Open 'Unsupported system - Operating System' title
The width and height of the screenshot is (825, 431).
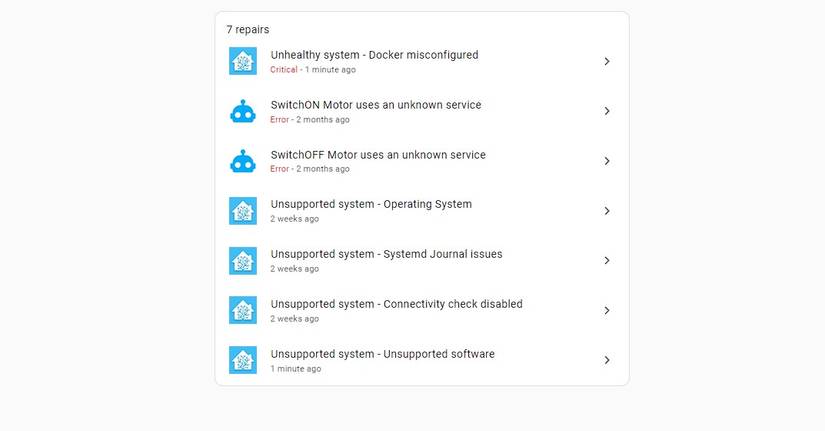370,204
